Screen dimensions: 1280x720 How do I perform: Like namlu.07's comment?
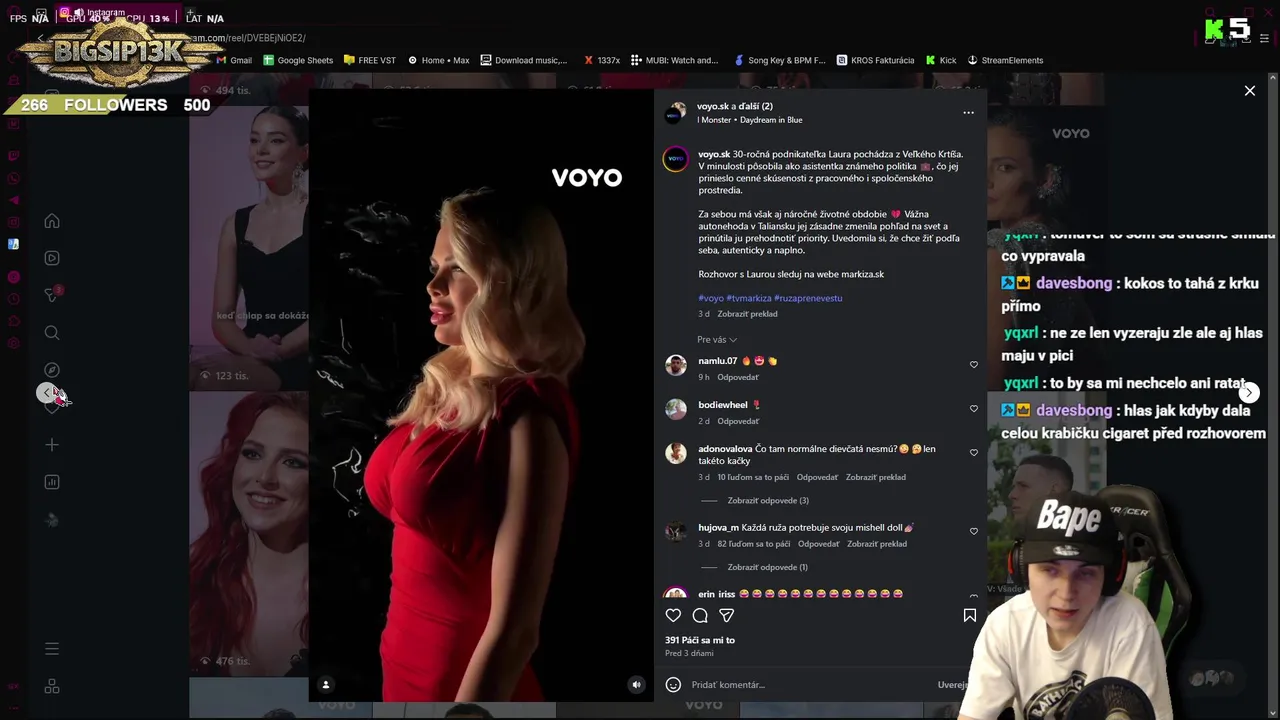(x=974, y=365)
